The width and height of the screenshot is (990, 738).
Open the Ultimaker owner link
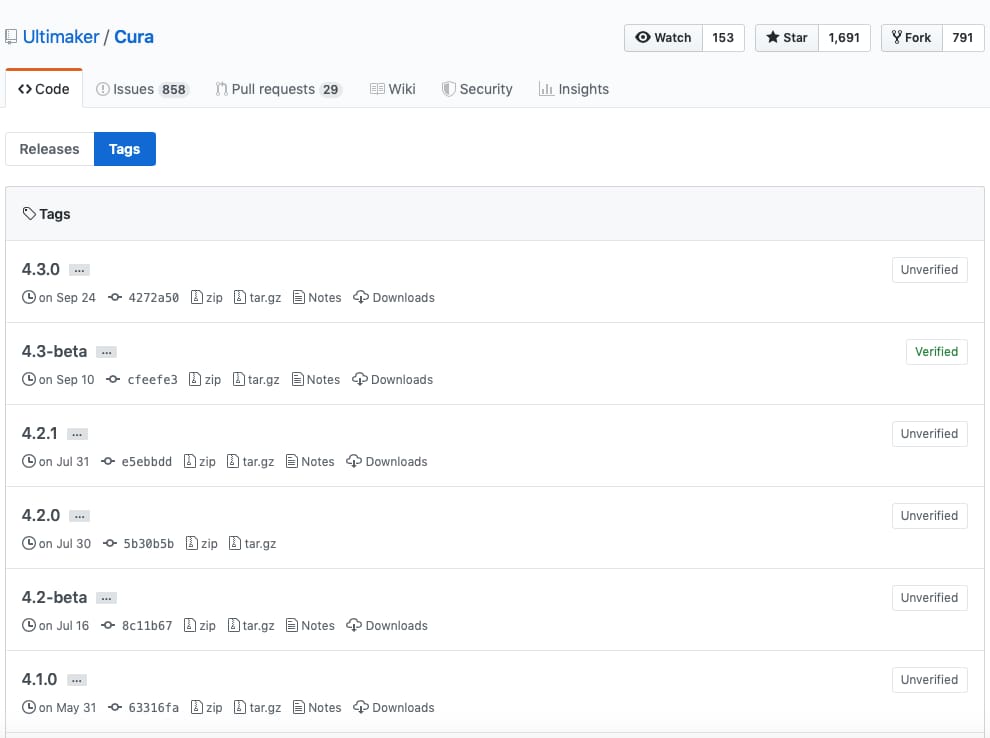point(61,37)
